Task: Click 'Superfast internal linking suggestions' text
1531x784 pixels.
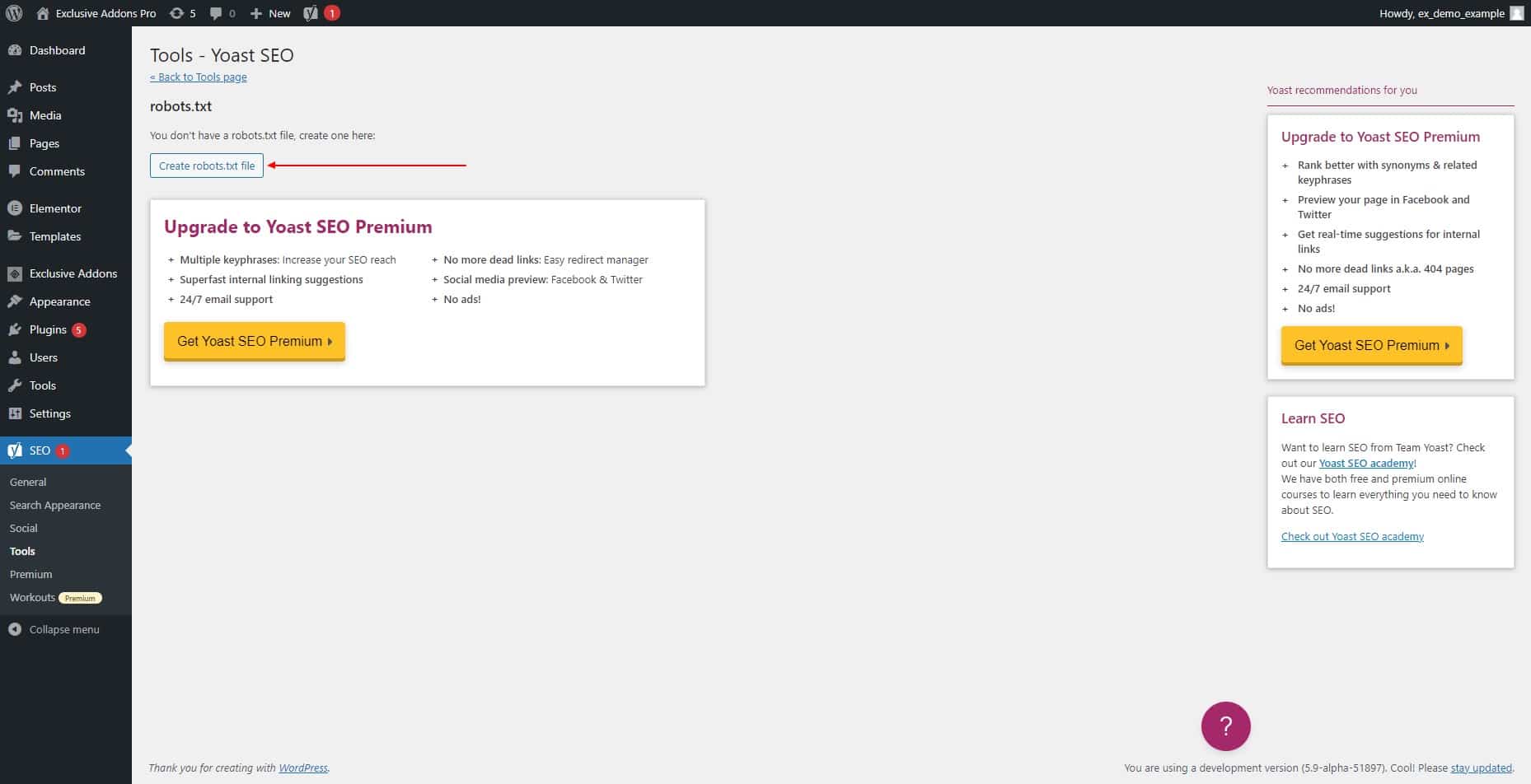Action: 271,279
